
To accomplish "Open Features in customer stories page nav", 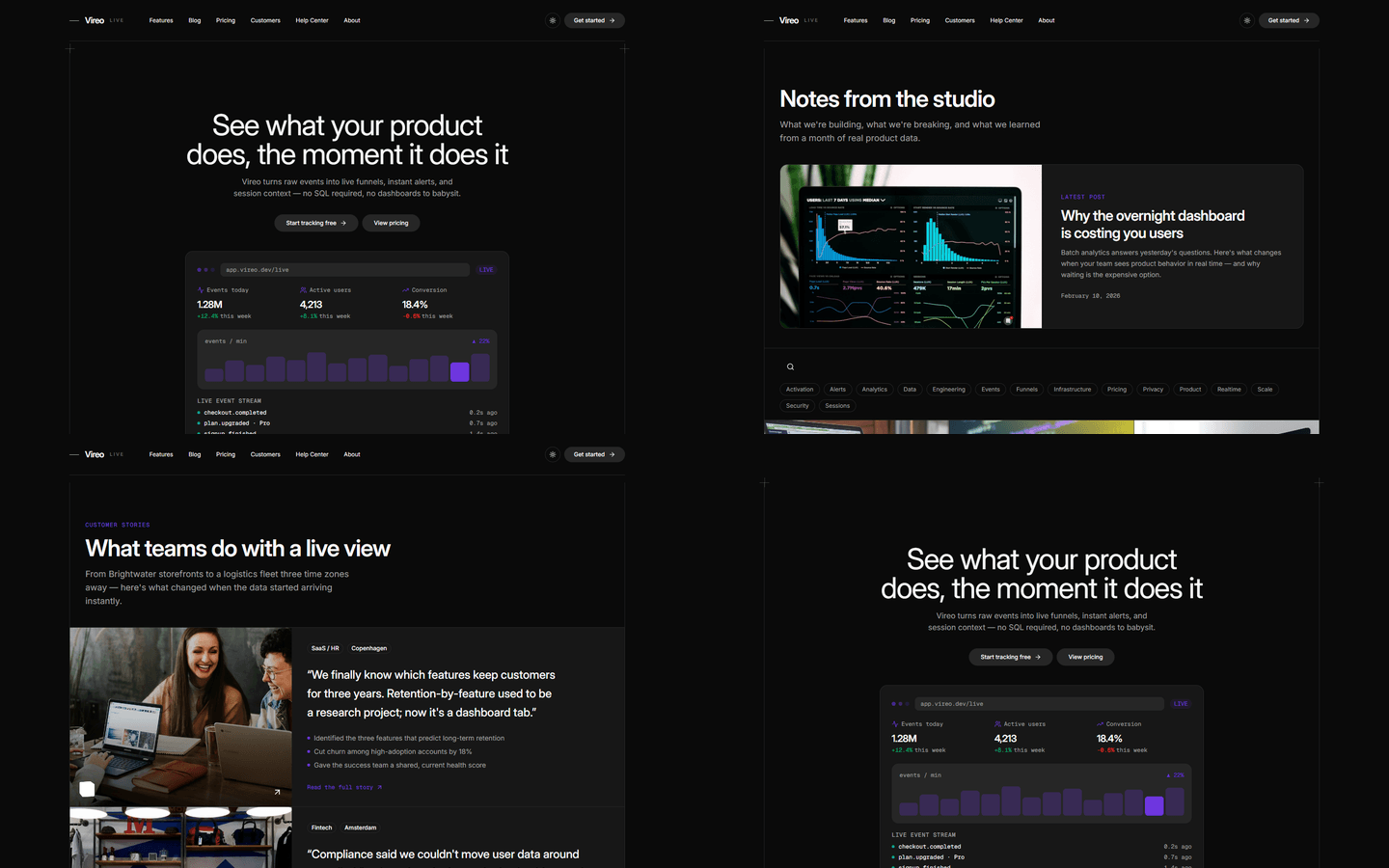I will click(x=161, y=454).
